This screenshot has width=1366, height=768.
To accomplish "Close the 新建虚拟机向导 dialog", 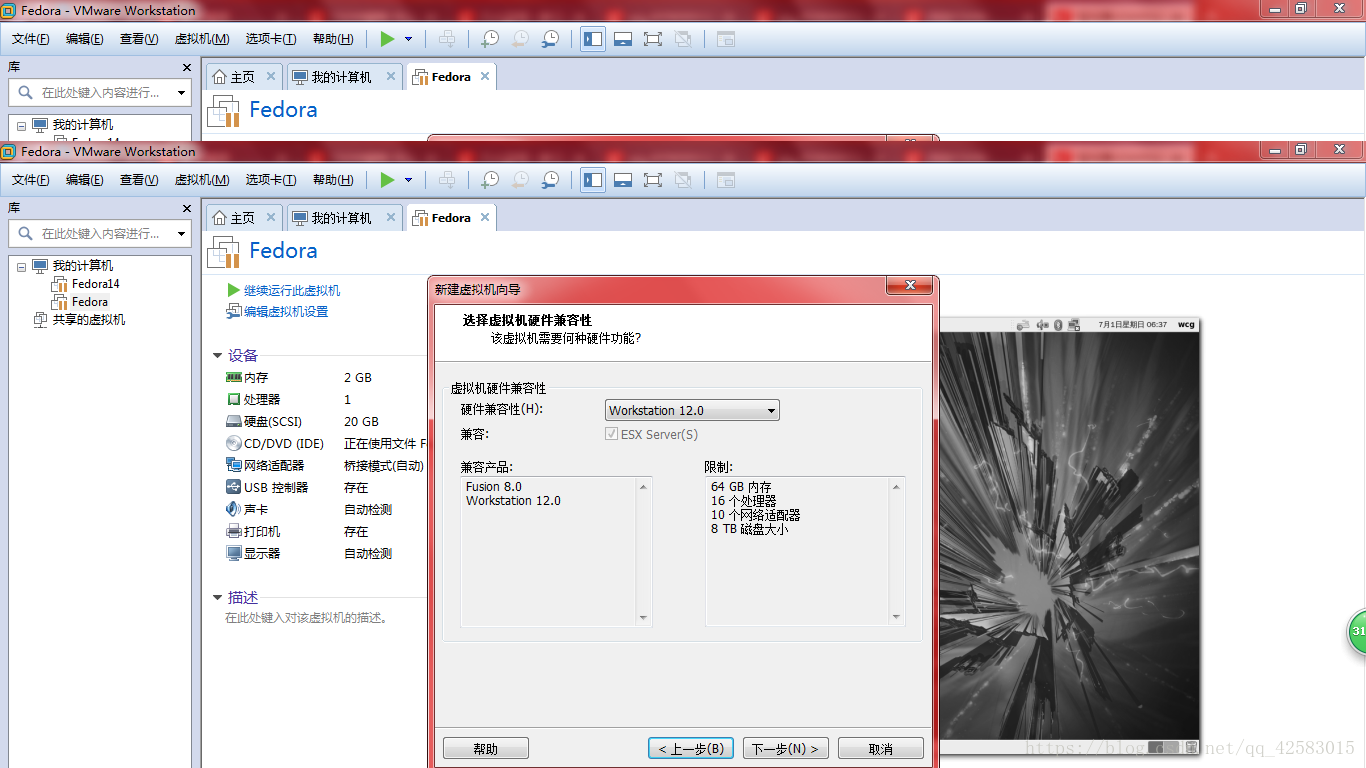I will click(x=910, y=286).
